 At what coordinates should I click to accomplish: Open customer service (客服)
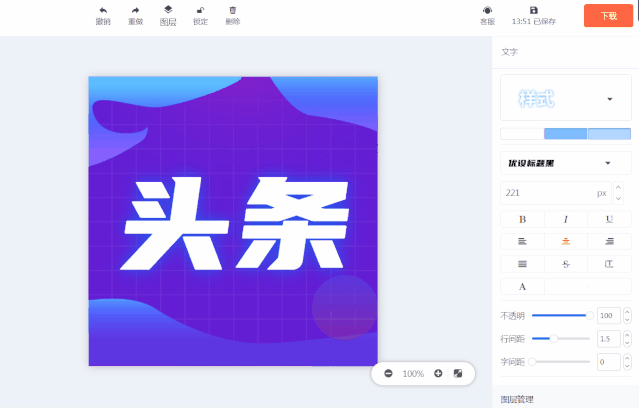pos(487,16)
